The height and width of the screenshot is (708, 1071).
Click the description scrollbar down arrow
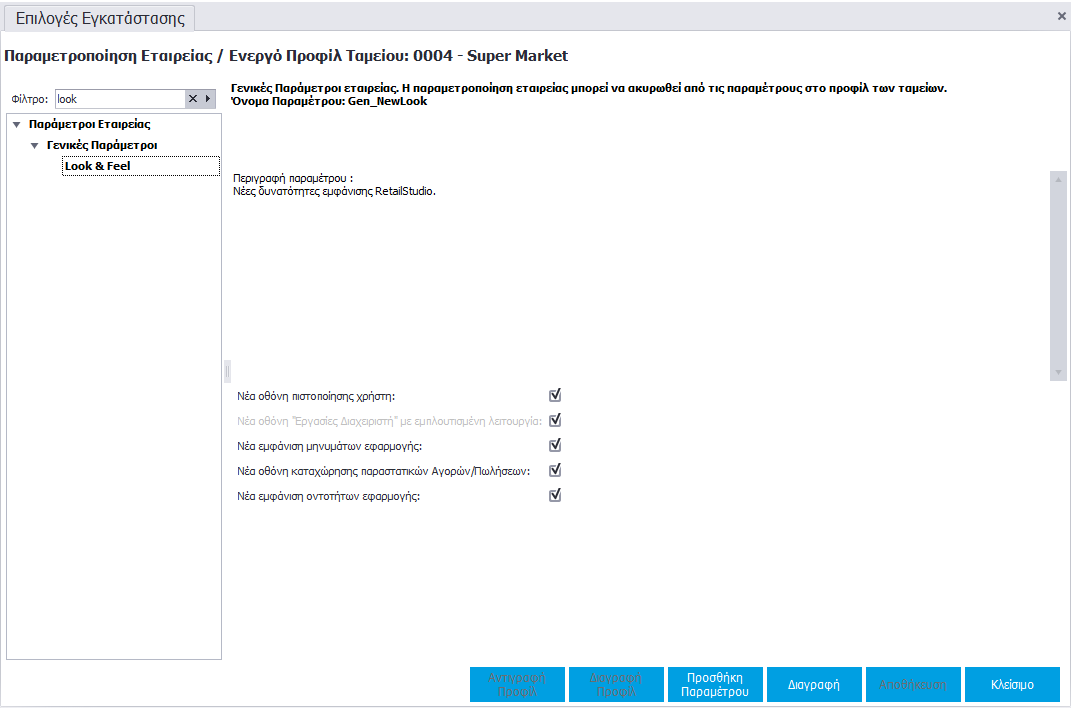point(1057,372)
